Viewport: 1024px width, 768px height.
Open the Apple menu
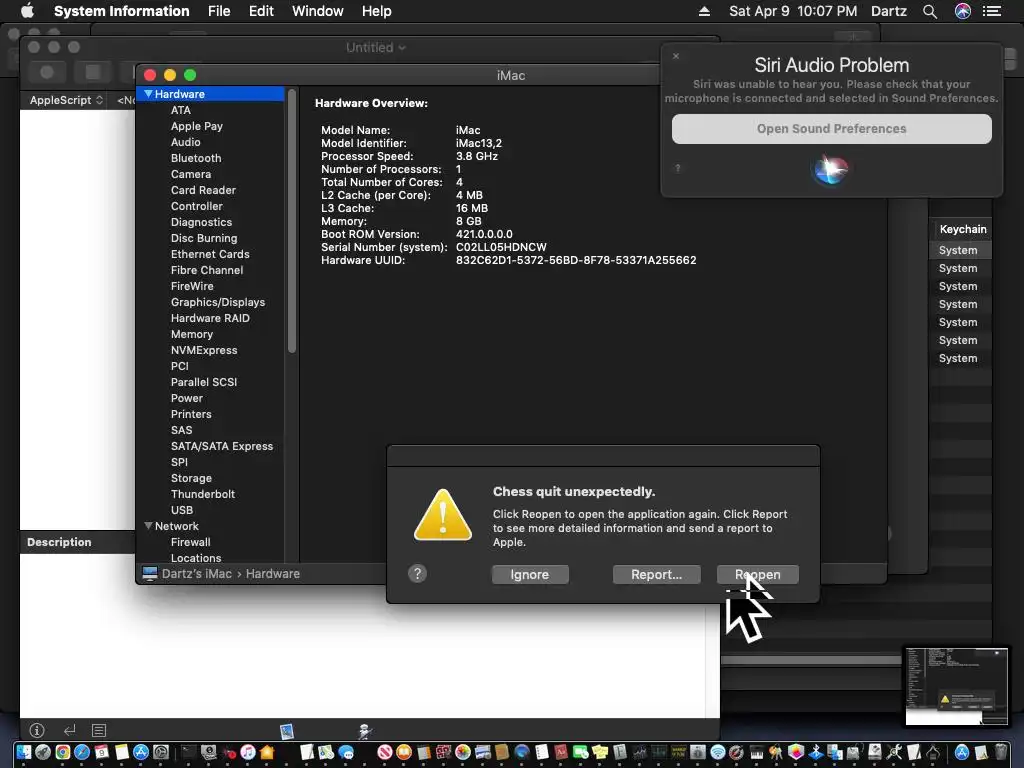27,11
